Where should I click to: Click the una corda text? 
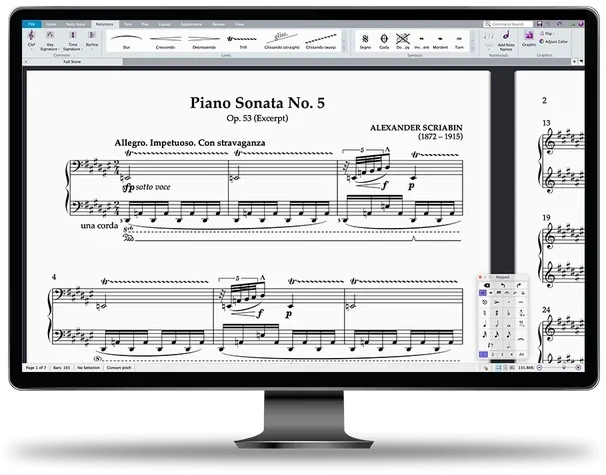99,225
